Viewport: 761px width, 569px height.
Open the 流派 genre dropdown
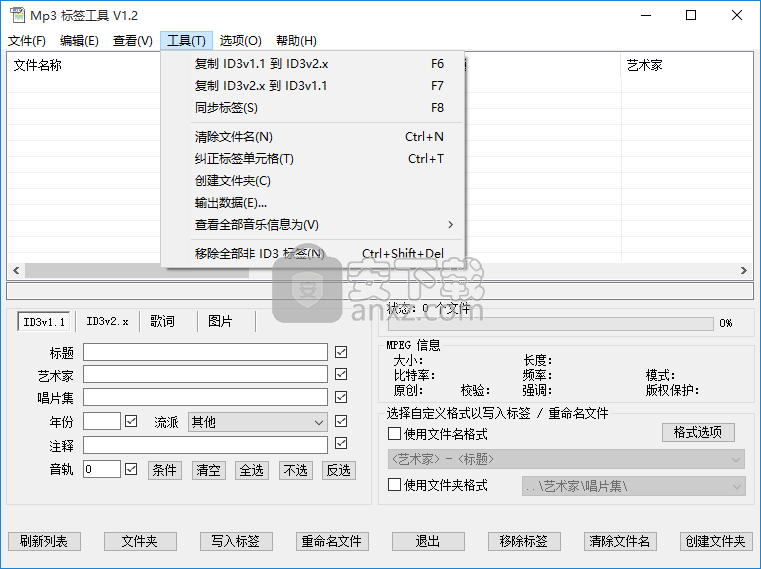tap(258, 422)
